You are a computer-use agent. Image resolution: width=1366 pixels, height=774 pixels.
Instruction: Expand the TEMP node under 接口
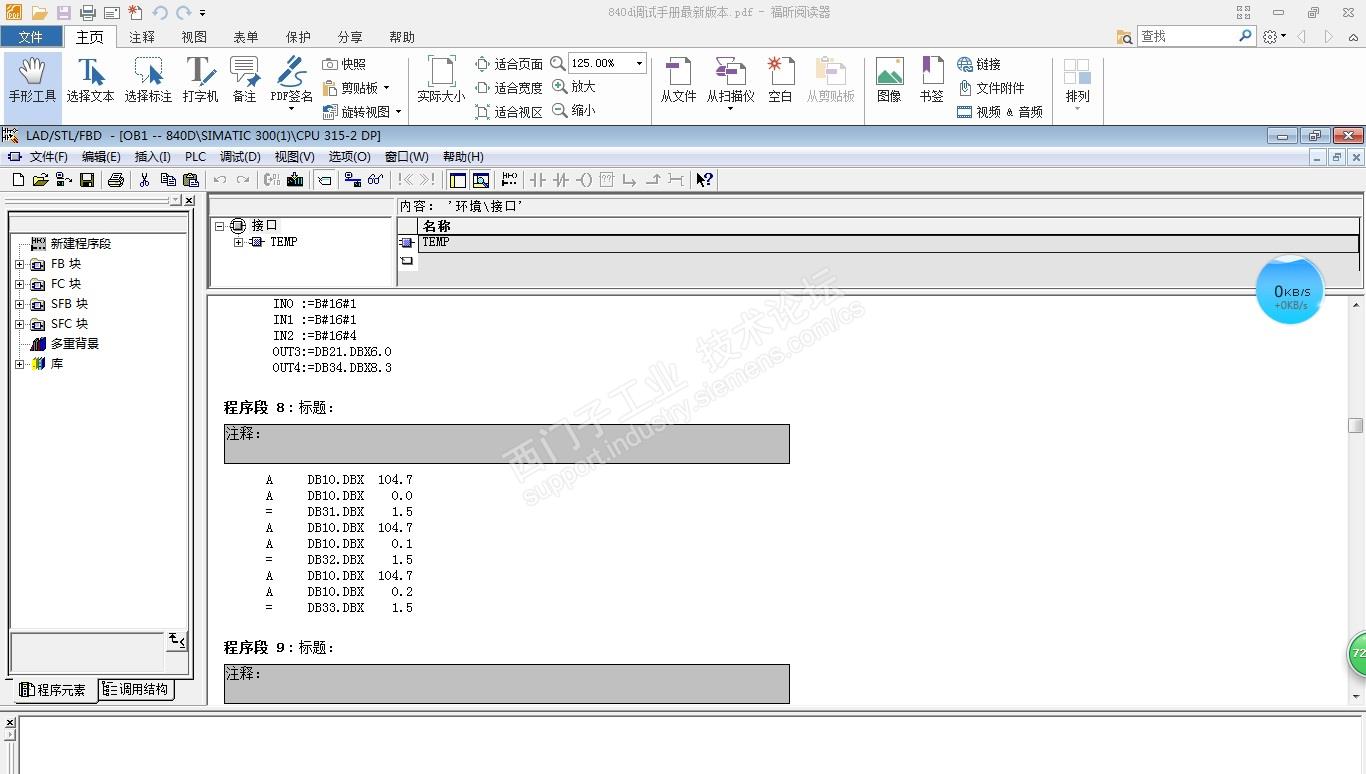coord(238,242)
